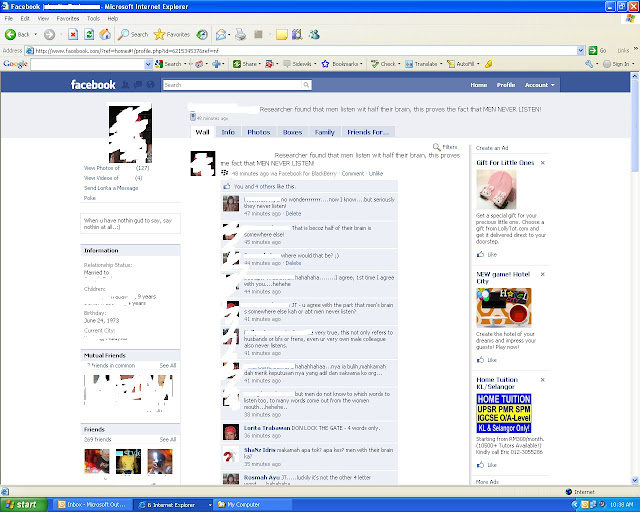Like the Gift For Little Ones ad
This screenshot has width=640, height=512.
pos(487,254)
